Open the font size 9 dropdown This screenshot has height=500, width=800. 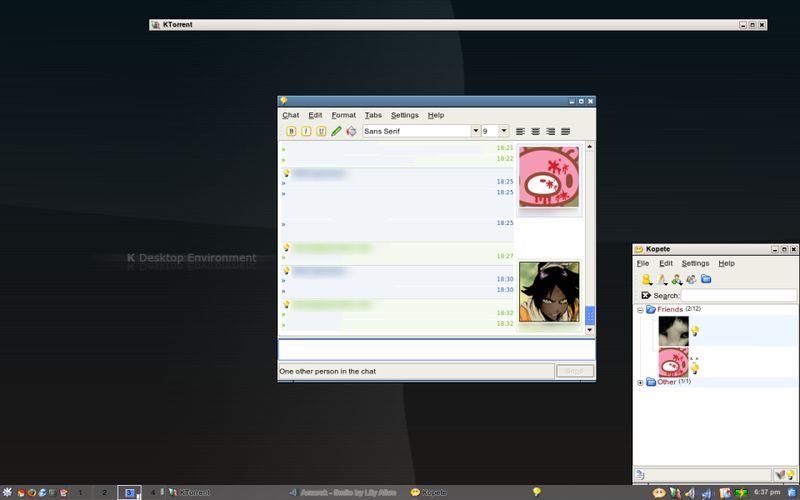tap(504, 131)
